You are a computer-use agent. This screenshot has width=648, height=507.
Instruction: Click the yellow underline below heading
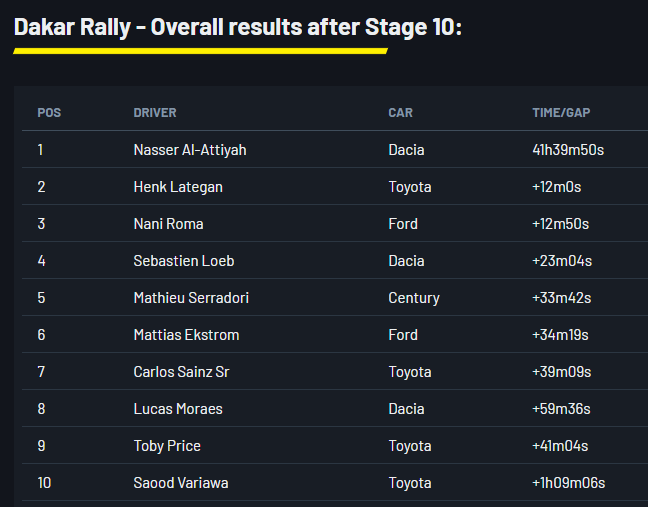tap(200, 51)
